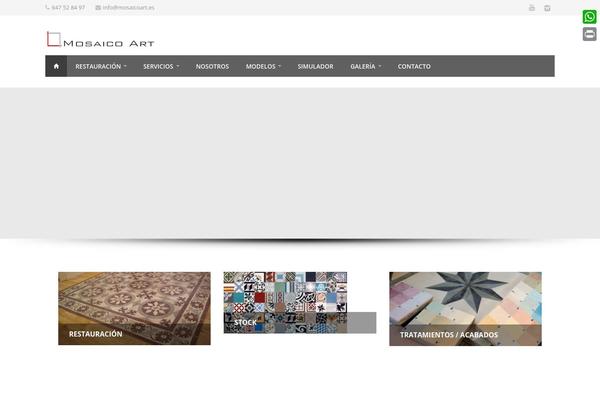The width and height of the screenshot is (600, 400).
Task: Expand the Restauración menu dropdown
Action: pos(101,66)
